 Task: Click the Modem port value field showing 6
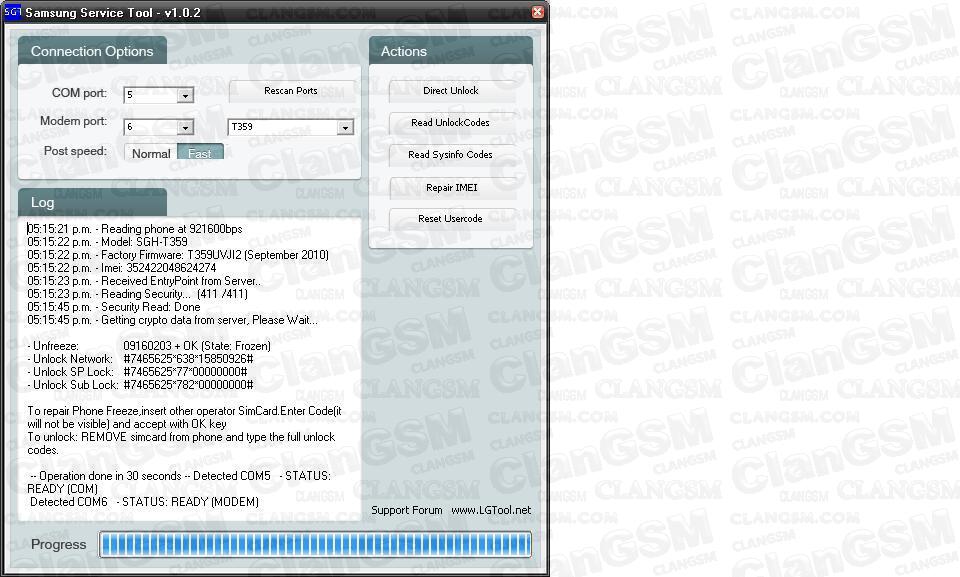(x=151, y=127)
